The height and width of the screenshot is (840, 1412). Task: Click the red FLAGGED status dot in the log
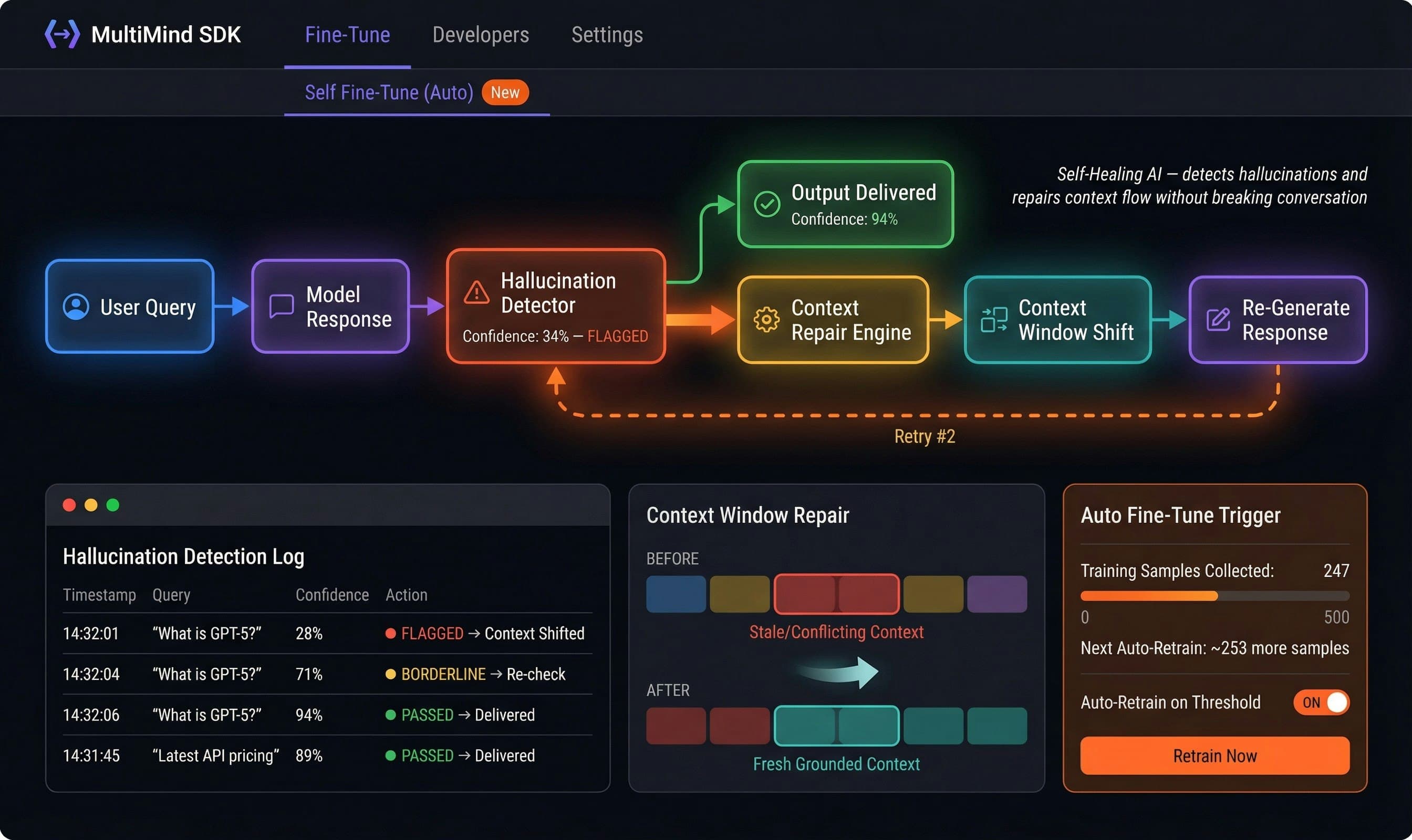click(391, 633)
